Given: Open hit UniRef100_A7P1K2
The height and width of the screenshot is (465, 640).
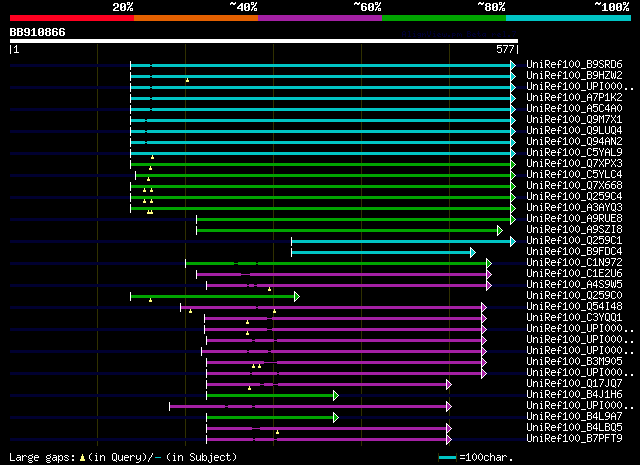Looking at the screenshot, I should tap(574, 97).
